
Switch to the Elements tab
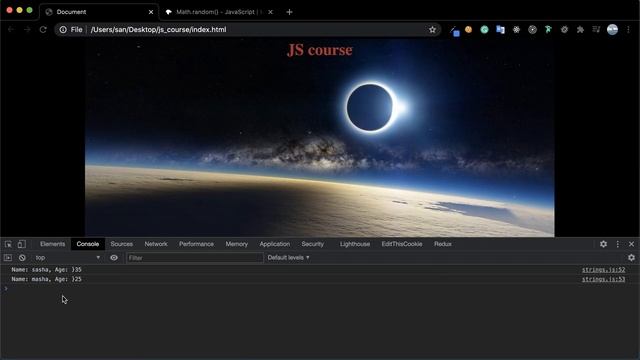point(53,244)
